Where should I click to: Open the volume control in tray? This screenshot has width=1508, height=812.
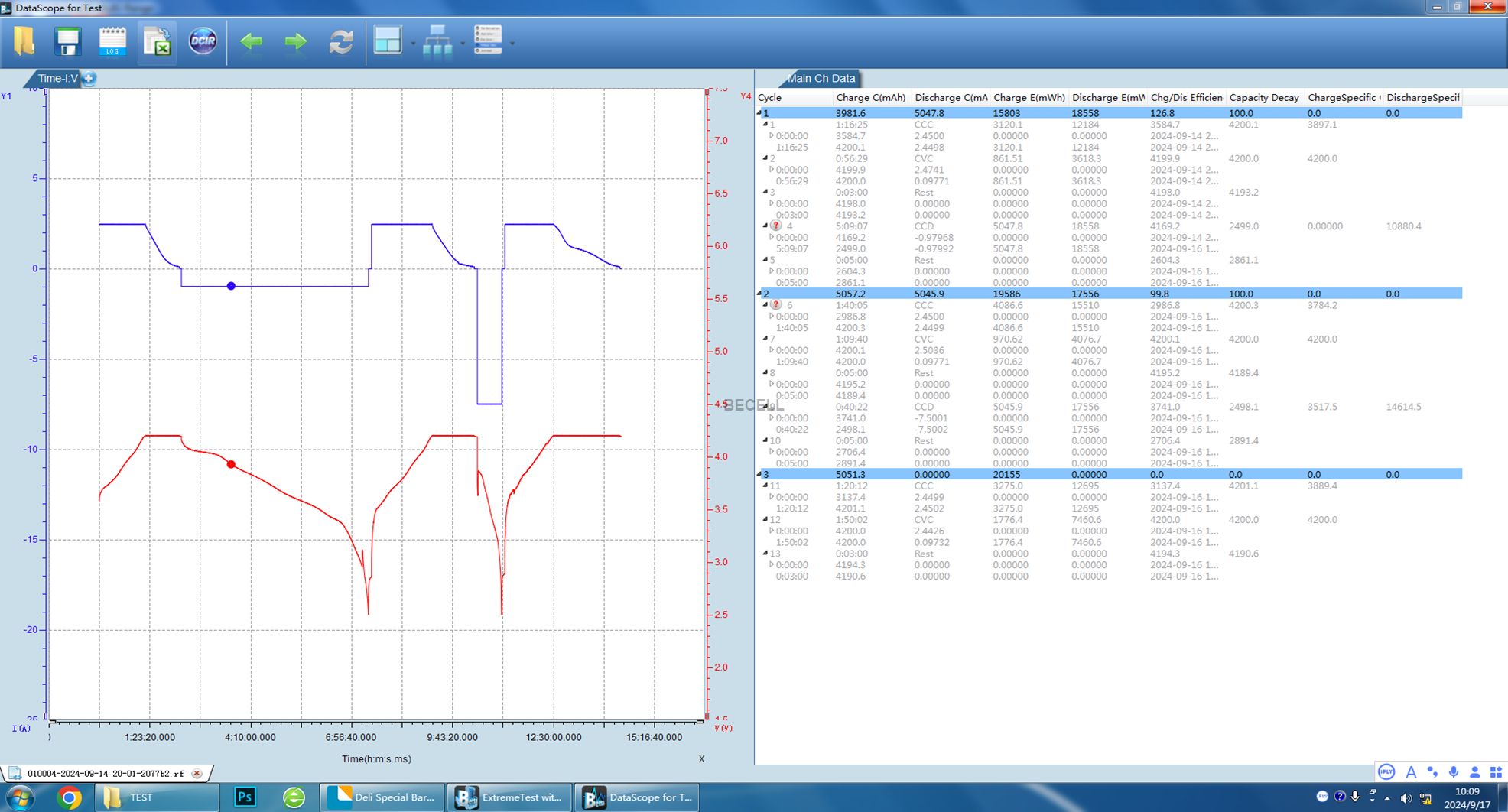click(x=1406, y=798)
